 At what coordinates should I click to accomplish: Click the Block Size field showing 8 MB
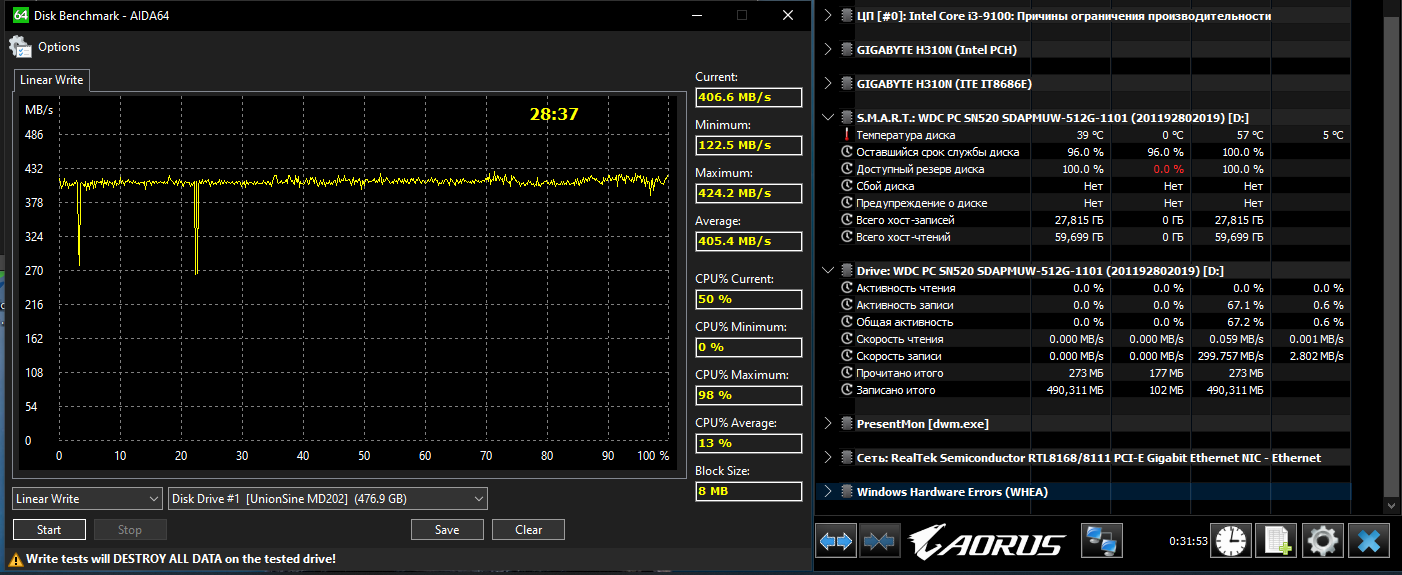point(748,491)
